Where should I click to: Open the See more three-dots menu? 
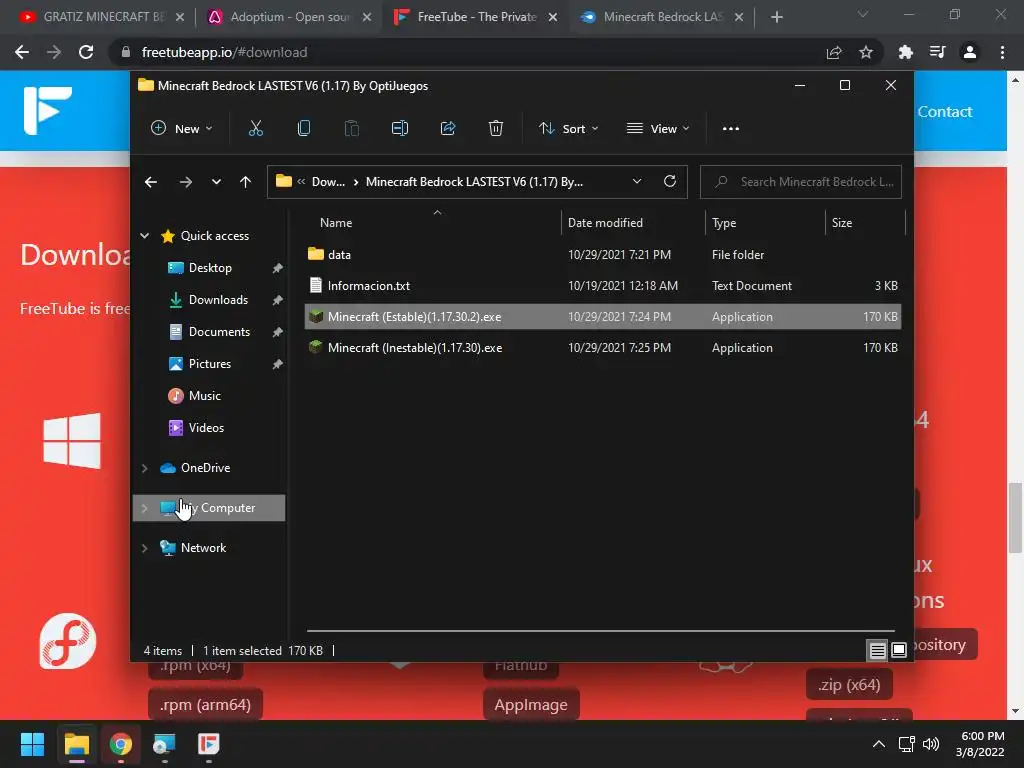(x=731, y=129)
